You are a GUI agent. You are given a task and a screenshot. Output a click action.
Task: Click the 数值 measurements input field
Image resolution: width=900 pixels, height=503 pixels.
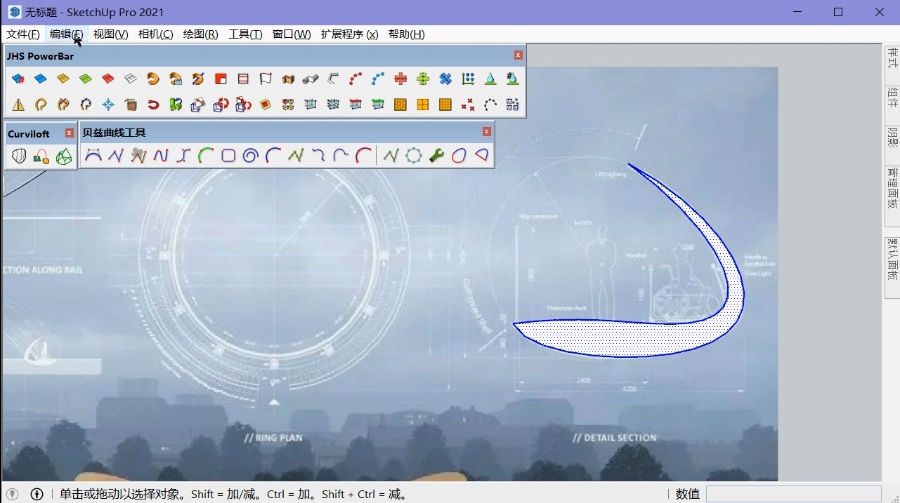(794, 494)
